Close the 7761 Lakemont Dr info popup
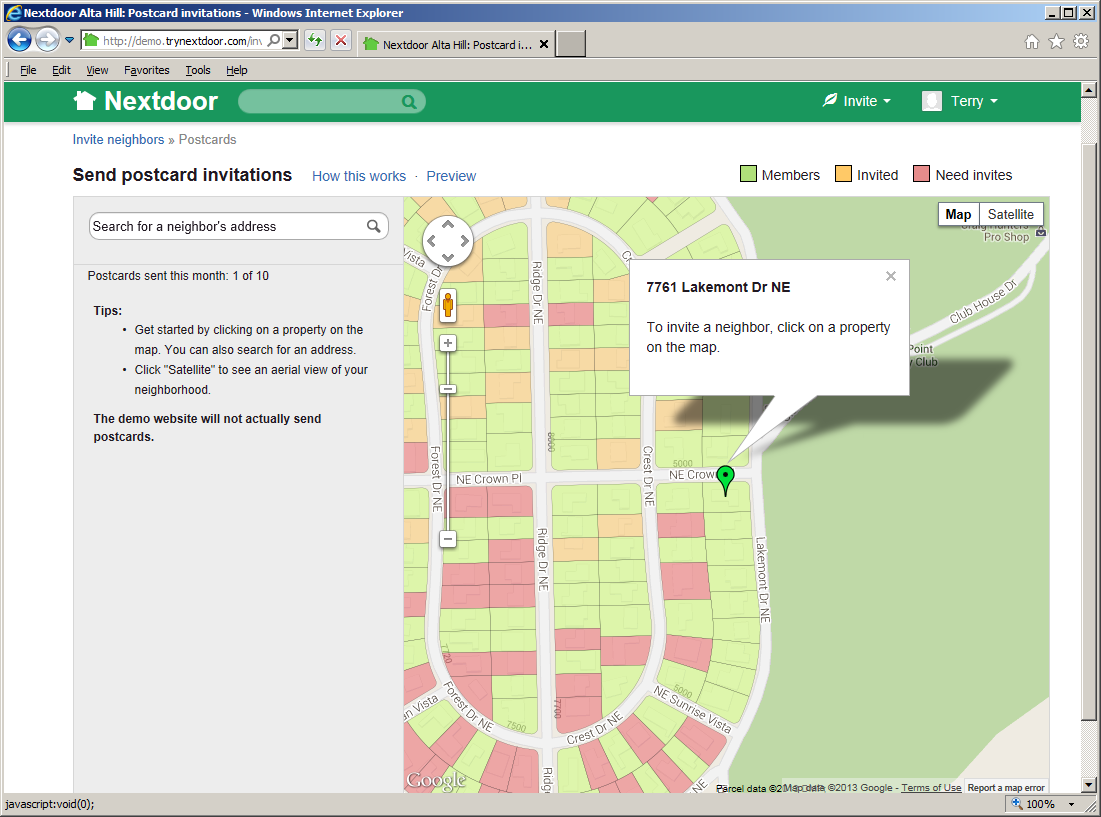This screenshot has width=1101, height=817. pyautogui.click(x=890, y=276)
